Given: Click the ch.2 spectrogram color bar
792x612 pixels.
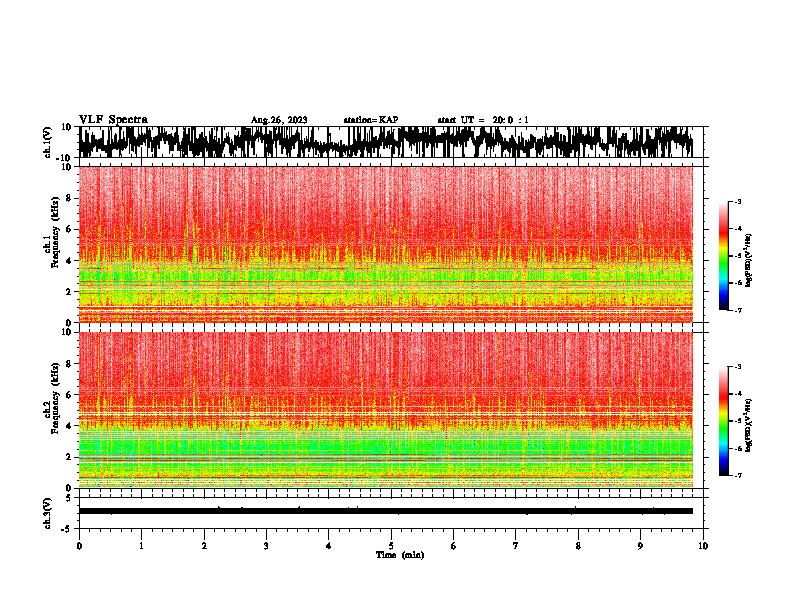Looking at the screenshot, I should point(723,421).
